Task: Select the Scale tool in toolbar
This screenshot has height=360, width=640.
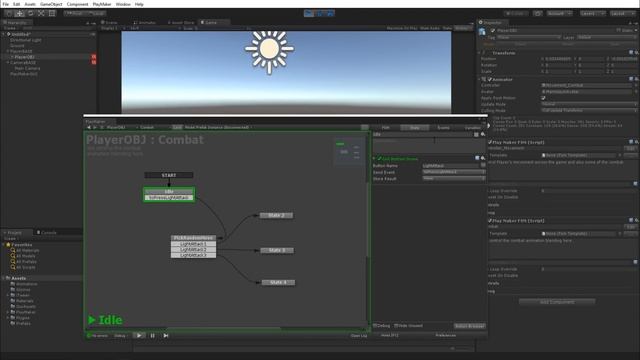Action: pyautogui.click(x=41, y=13)
